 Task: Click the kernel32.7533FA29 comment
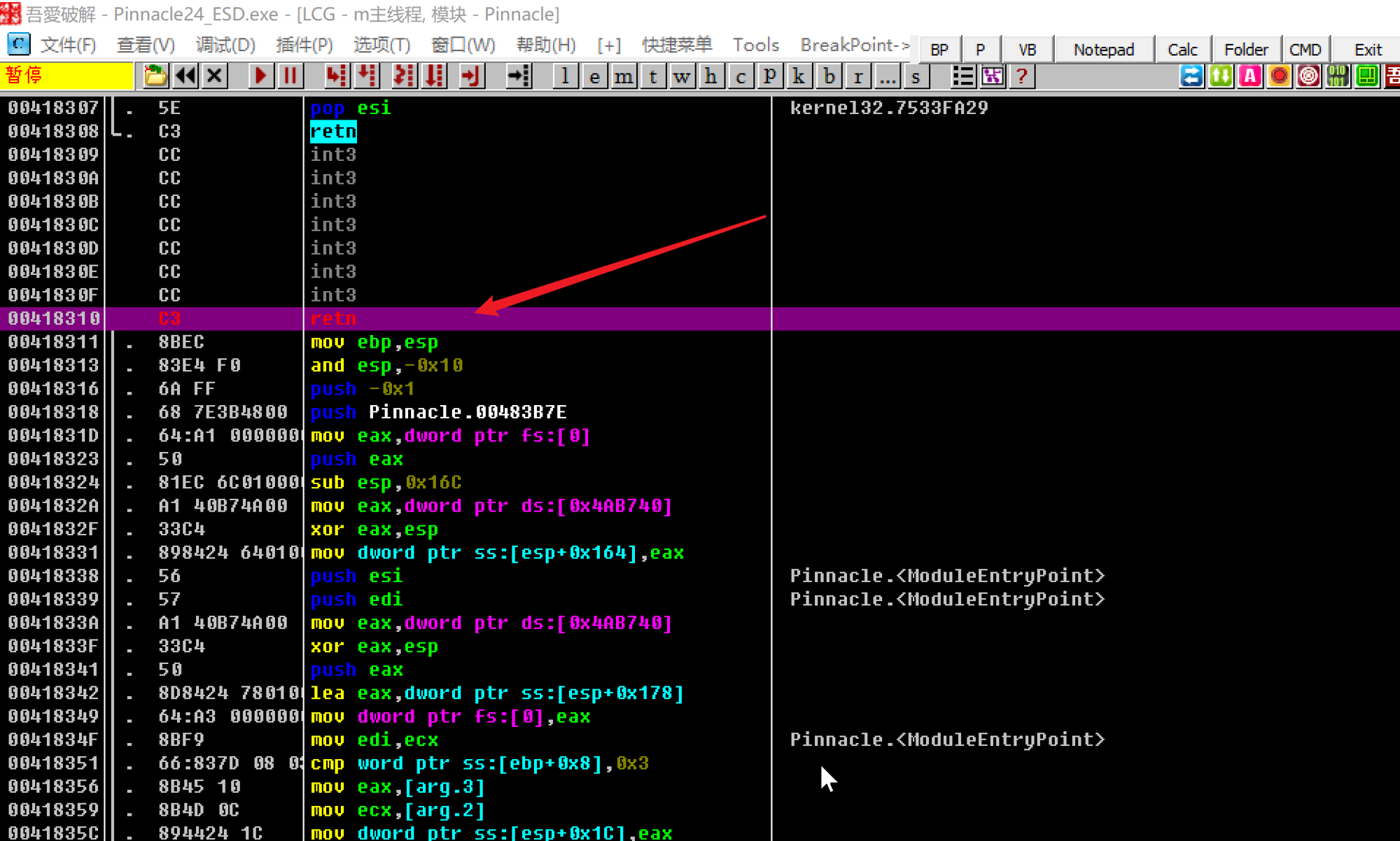tap(889, 108)
